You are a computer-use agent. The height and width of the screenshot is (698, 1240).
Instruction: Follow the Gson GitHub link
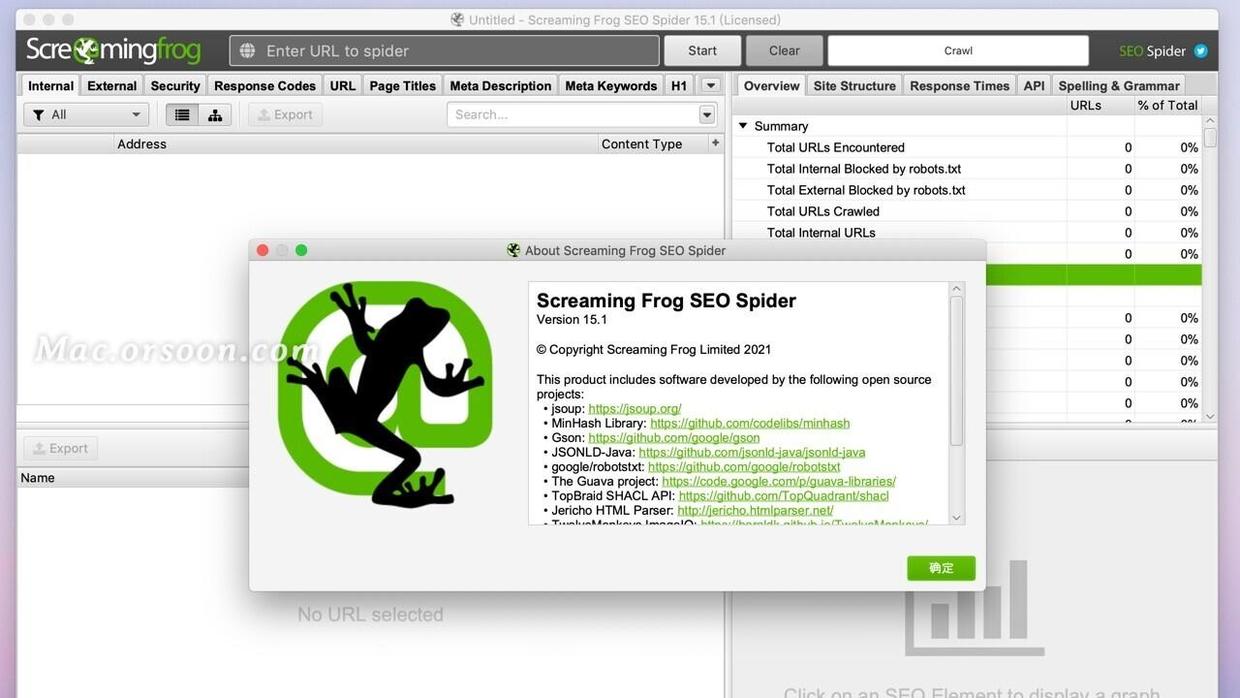coord(674,438)
